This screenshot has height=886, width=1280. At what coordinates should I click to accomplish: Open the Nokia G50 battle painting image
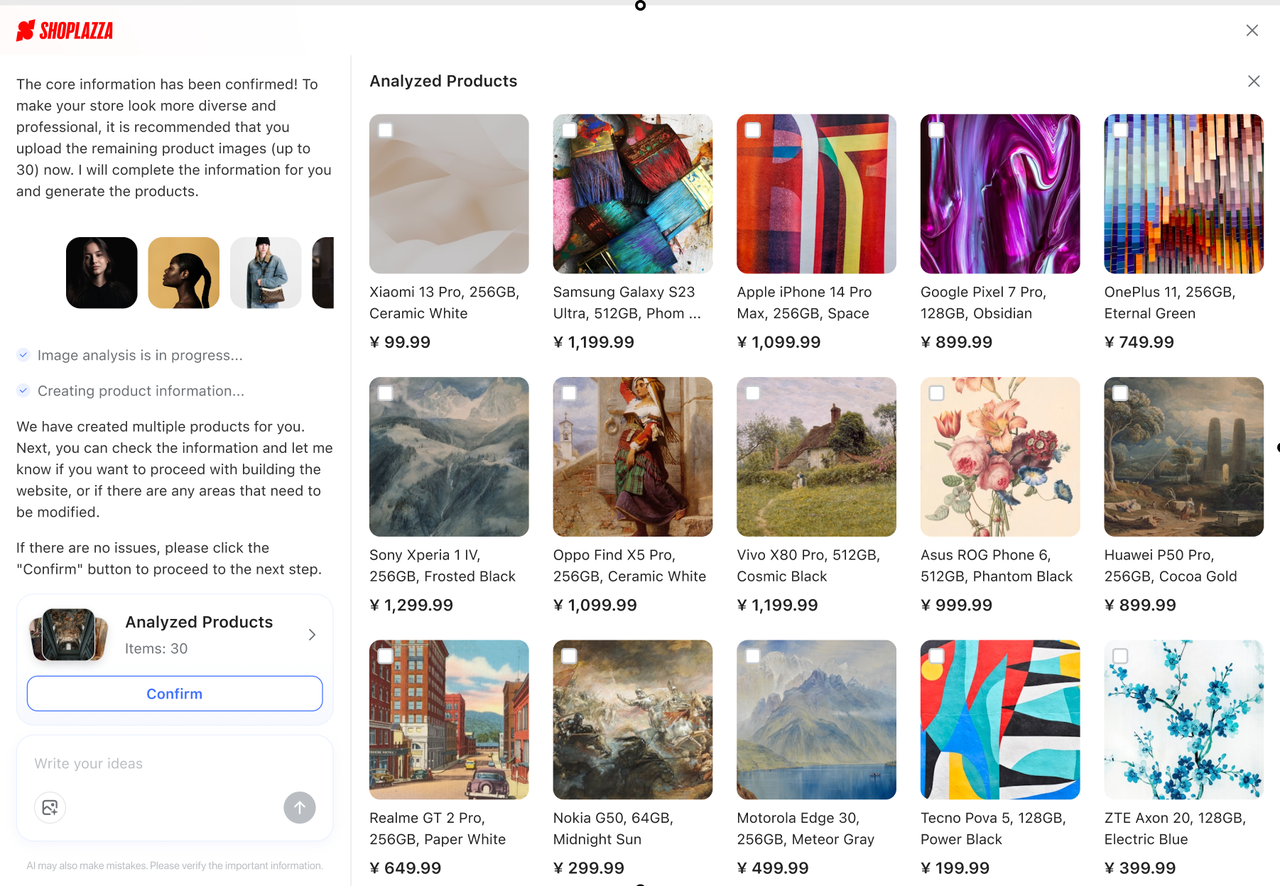click(633, 720)
